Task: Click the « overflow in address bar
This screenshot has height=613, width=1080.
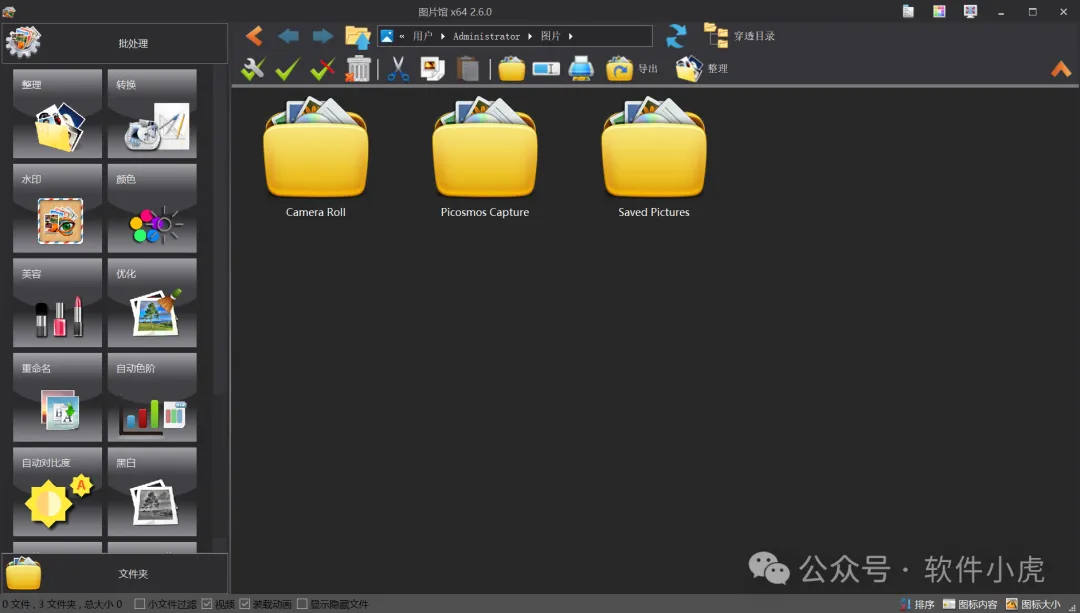Action: tap(402, 36)
